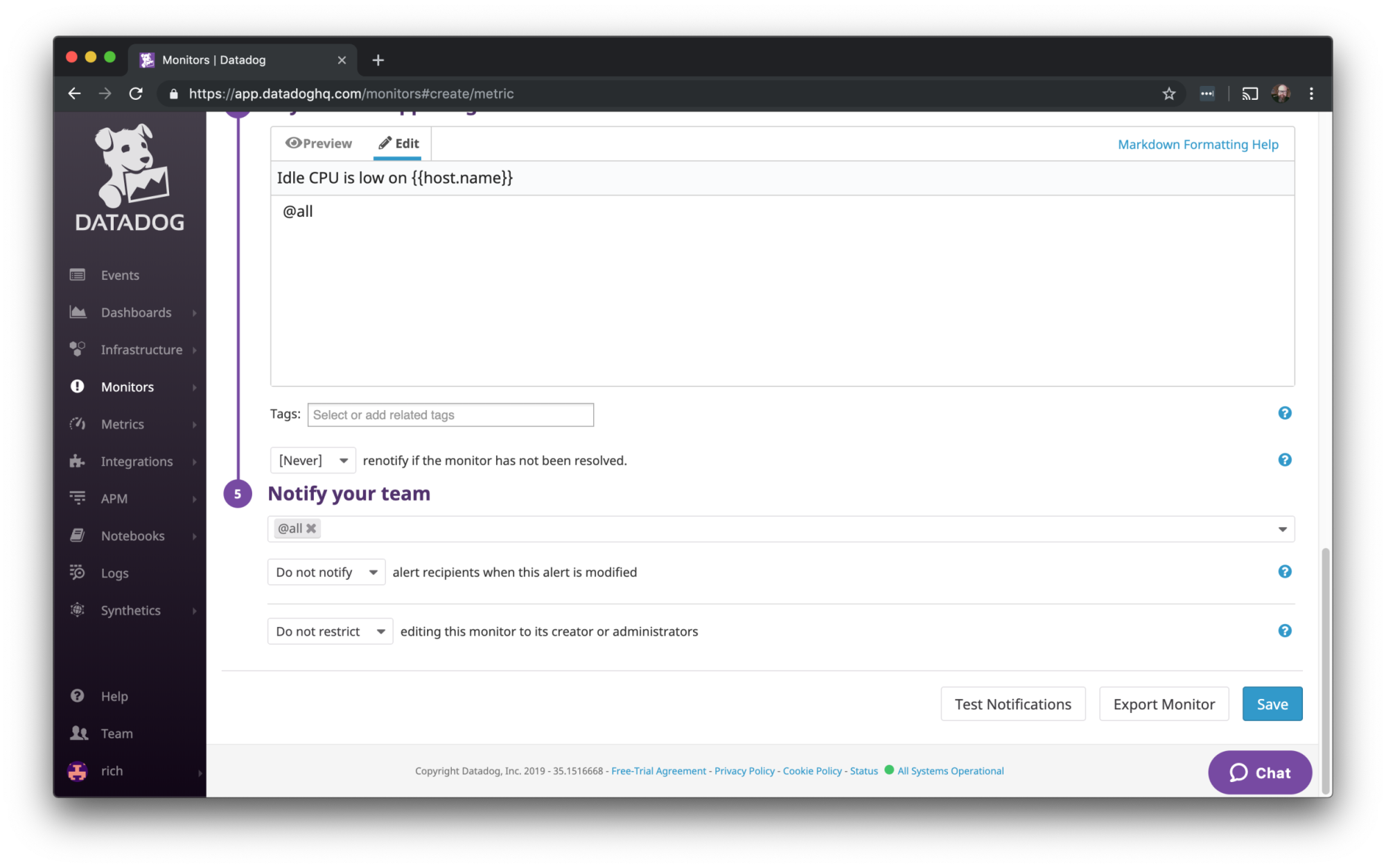Viewport: 1386px width, 868px height.
Task: Click the Synthetics sidebar icon
Action: click(79, 610)
